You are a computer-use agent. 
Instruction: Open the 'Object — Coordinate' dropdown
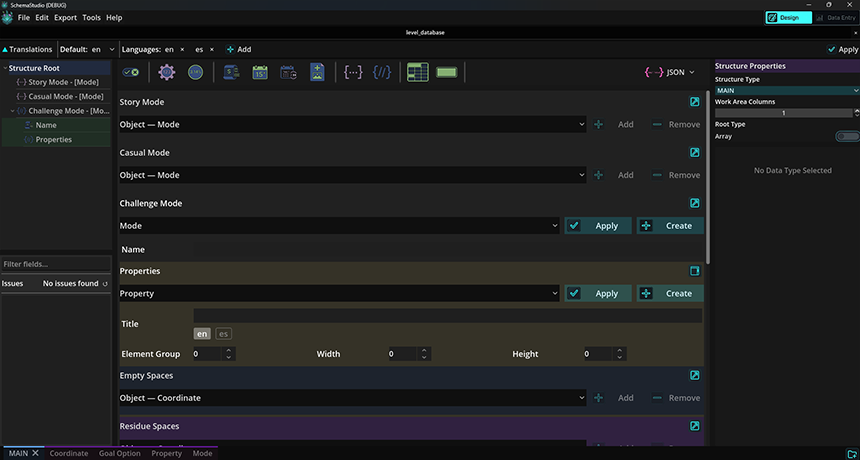(x=353, y=398)
